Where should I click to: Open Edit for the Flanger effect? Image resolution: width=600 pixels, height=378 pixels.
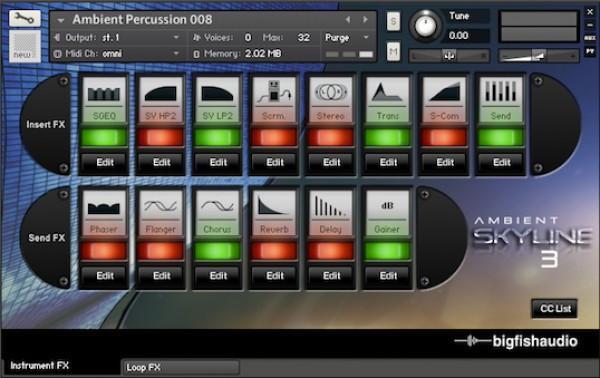tap(161, 275)
